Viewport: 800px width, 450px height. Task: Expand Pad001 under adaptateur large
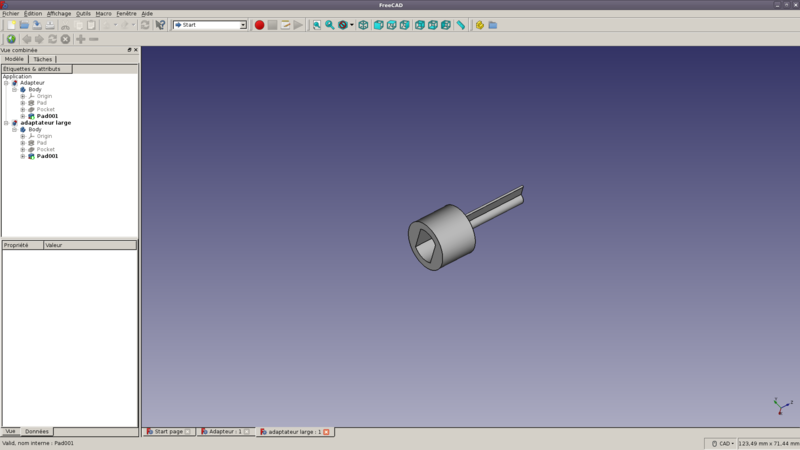coord(23,156)
